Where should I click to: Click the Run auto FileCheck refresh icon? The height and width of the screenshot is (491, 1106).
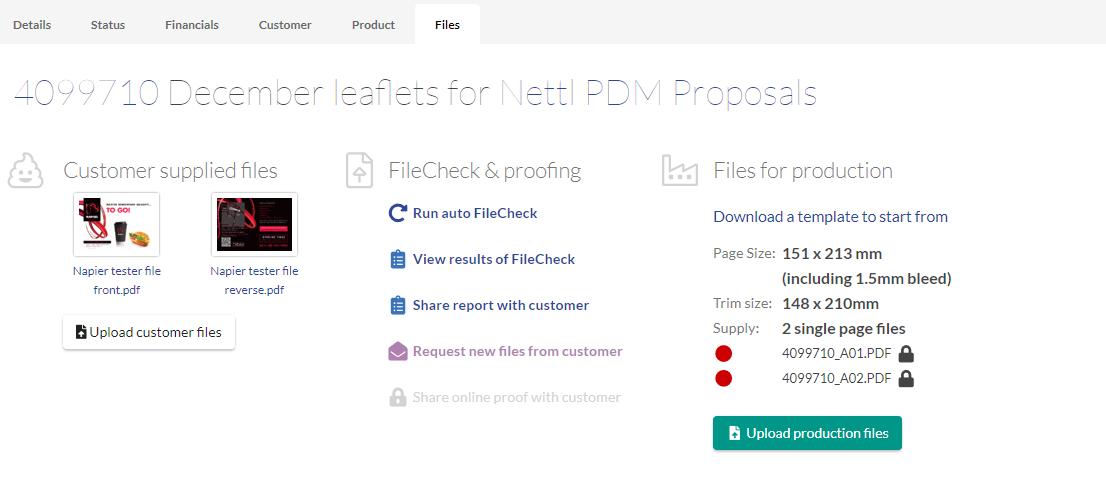point(398,213)
